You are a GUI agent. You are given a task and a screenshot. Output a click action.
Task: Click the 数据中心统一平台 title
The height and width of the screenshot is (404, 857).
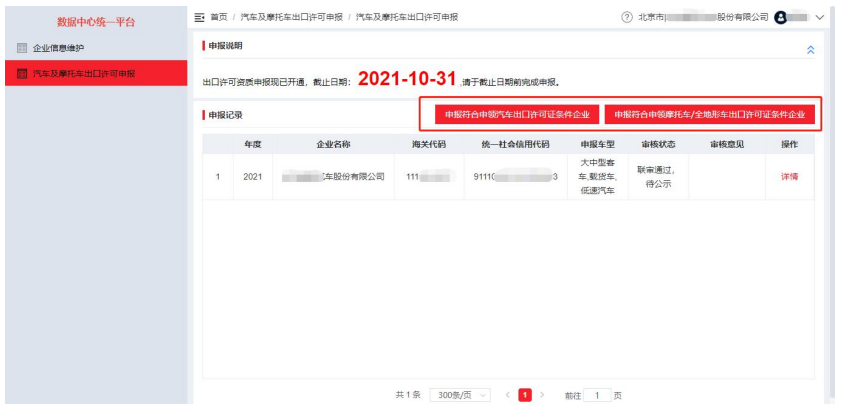point(96,22)
